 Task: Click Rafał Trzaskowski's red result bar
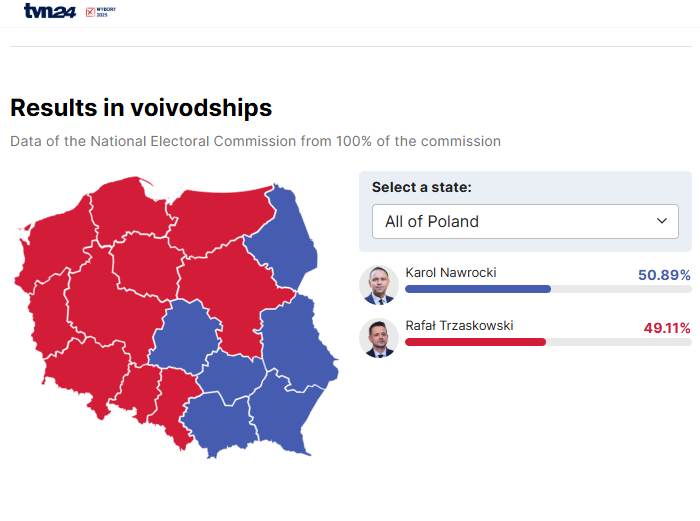[475, 342]
